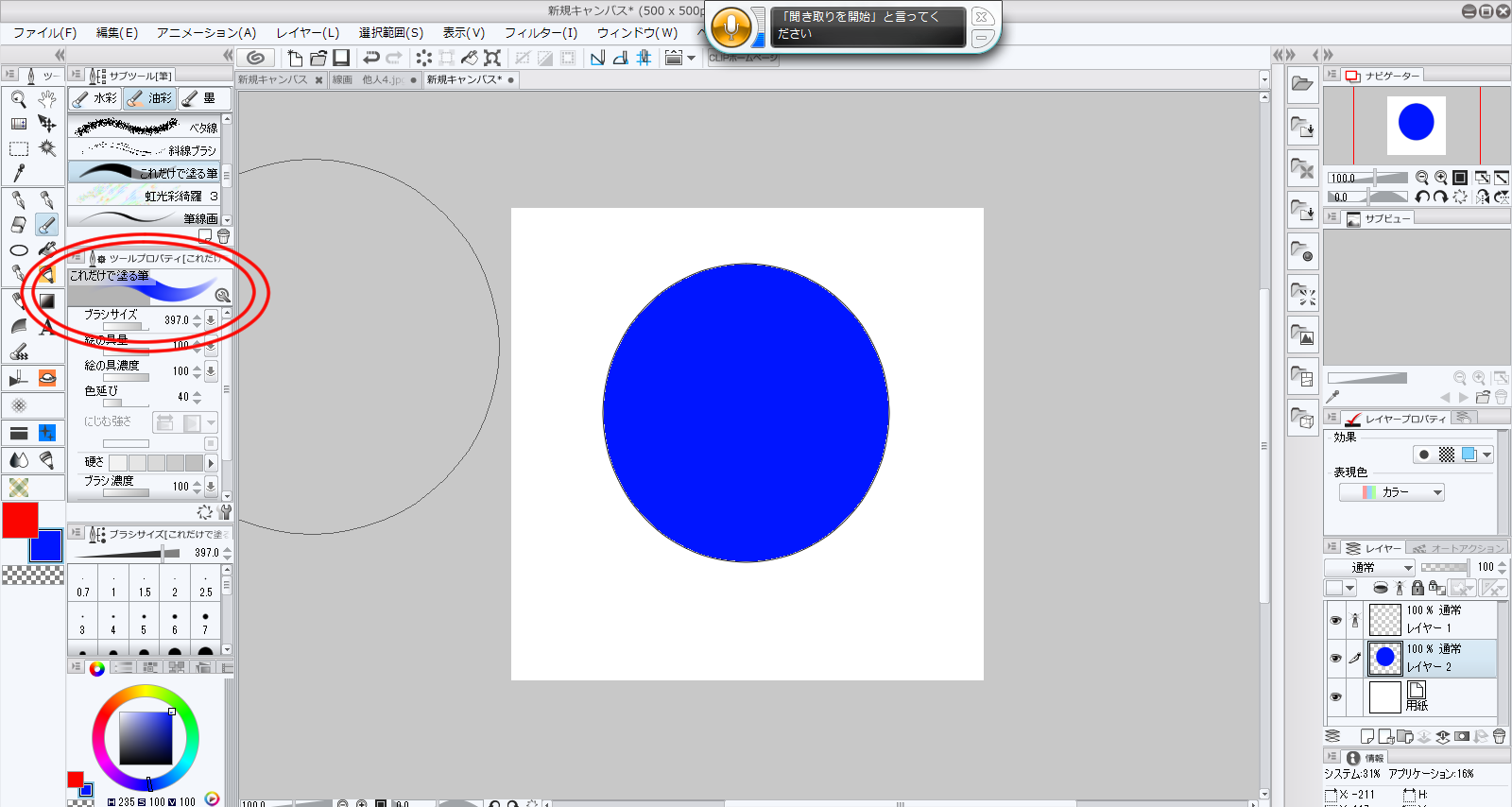Open the フィルター(I) menu
The height and width of the screenshot is (807, 1512).
541,32
